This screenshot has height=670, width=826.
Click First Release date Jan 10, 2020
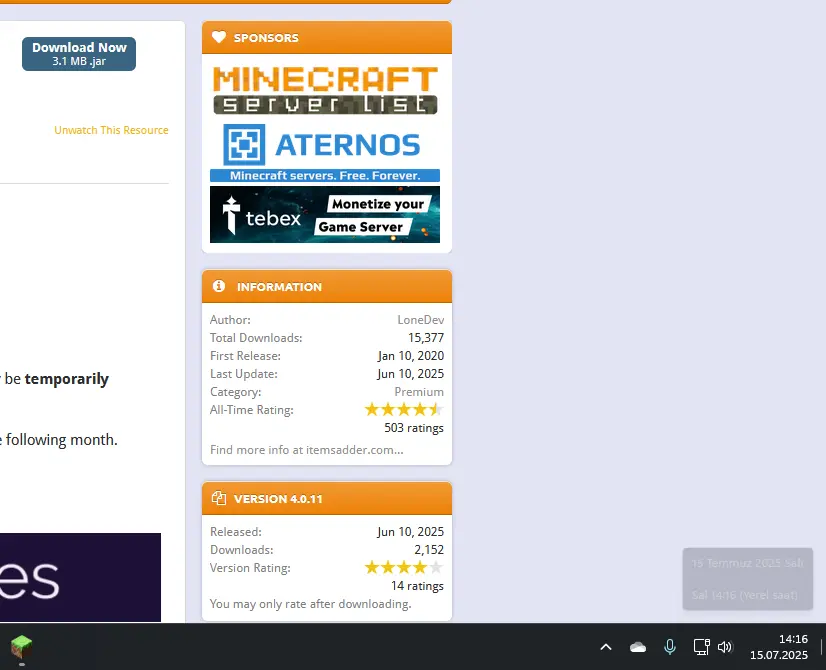410,356
